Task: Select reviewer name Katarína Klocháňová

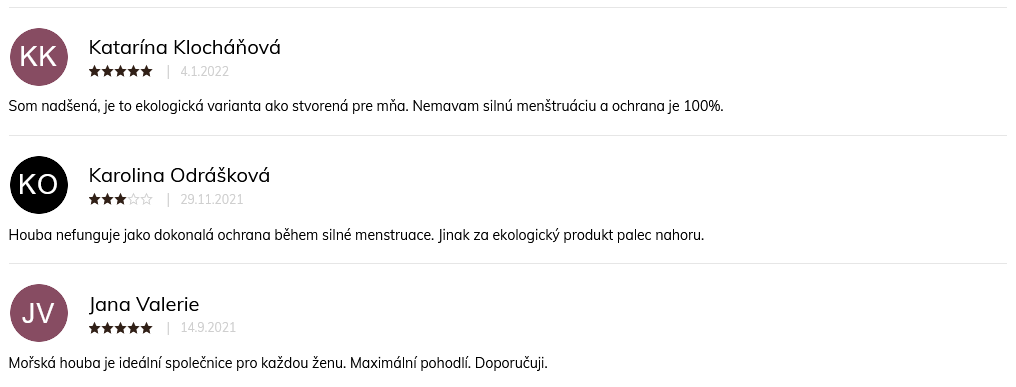Action: (x=185, y=47)
